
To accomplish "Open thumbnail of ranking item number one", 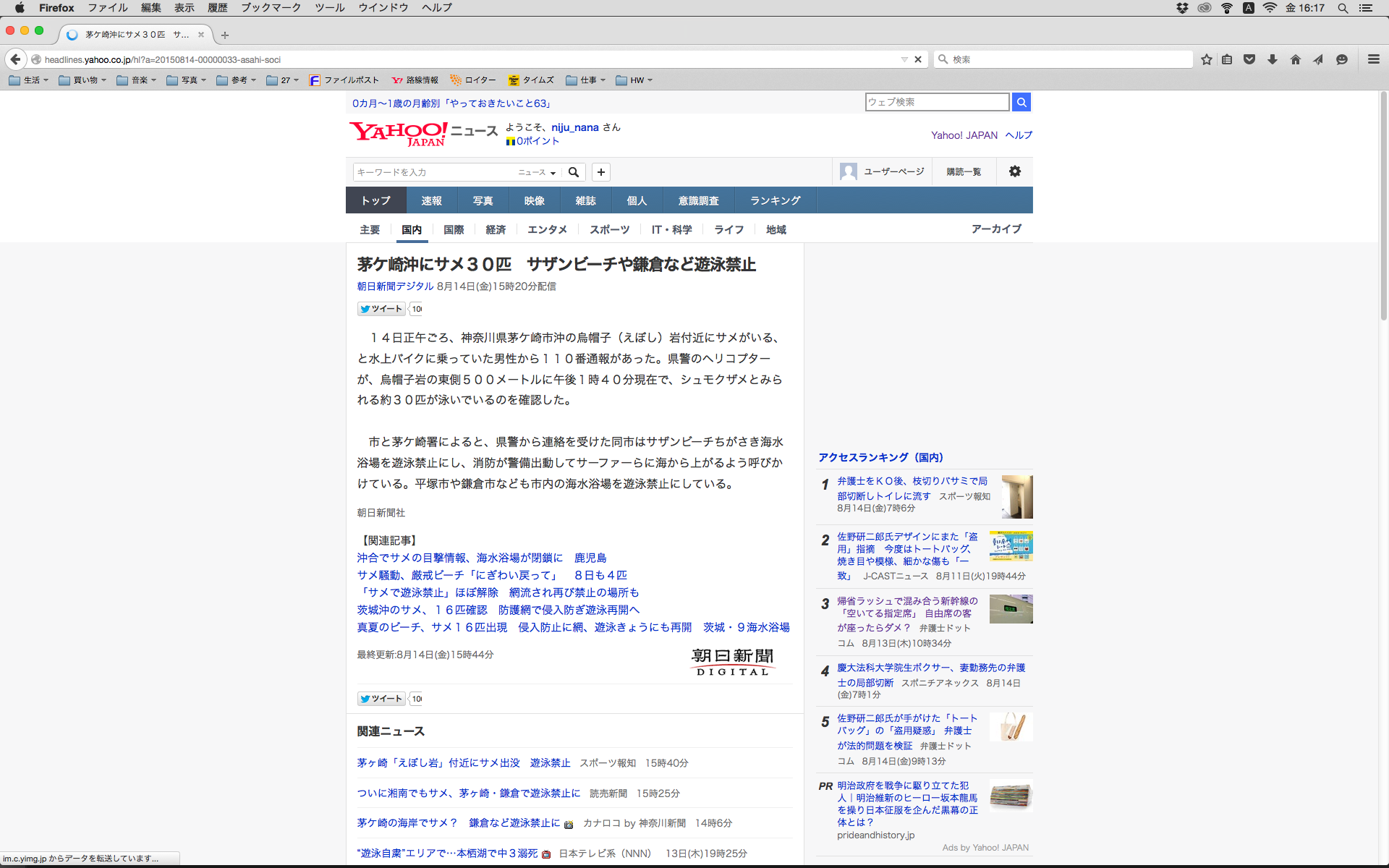I will [1016, 497].
